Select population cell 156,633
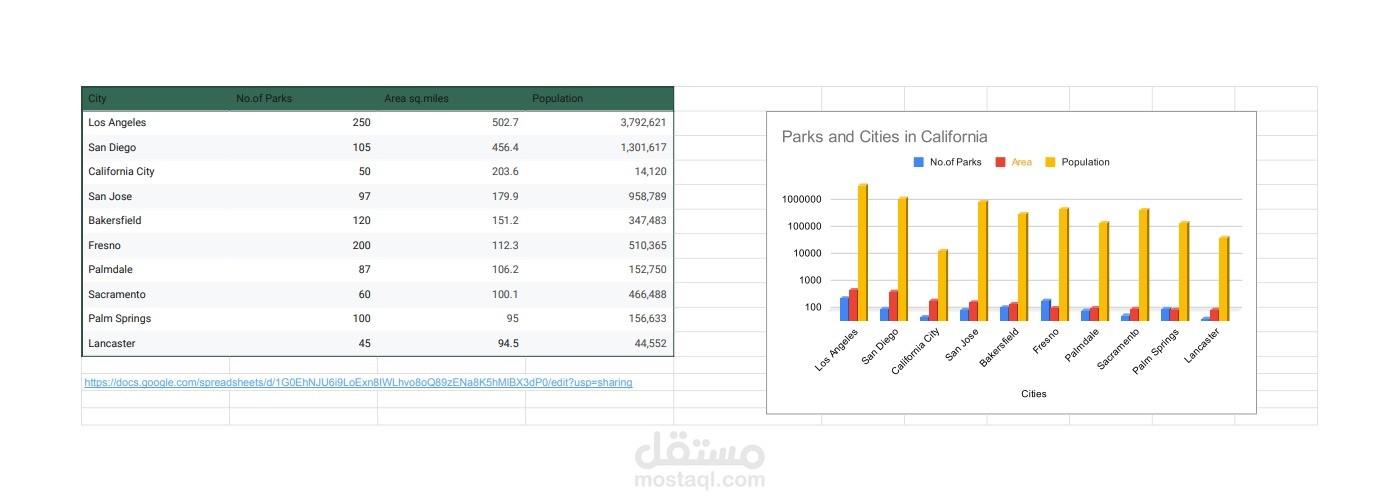The image size is (1400, 501). tap(647, 318)
